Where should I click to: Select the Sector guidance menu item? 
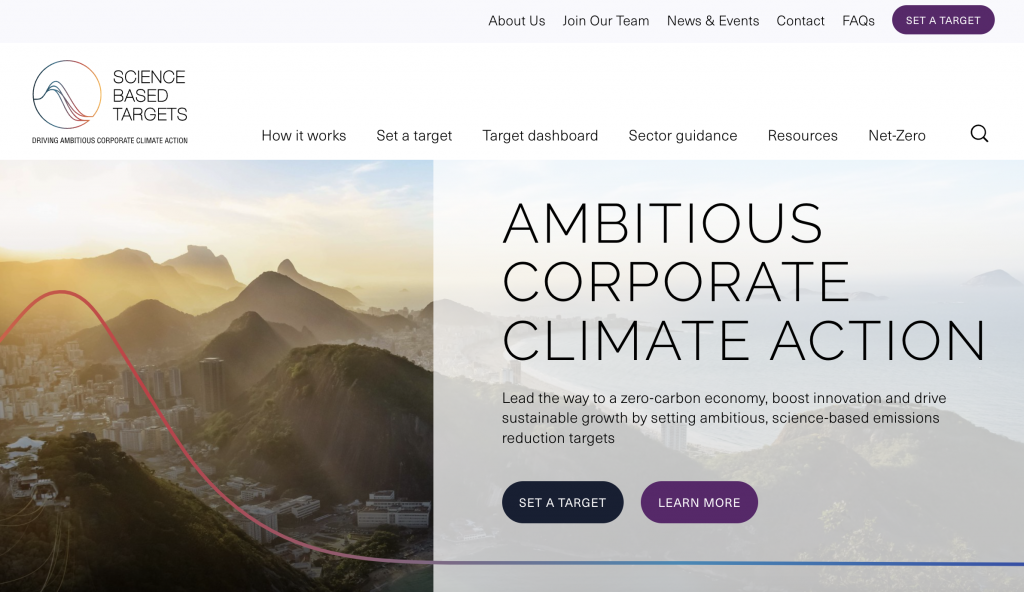(x=683, y=135)
